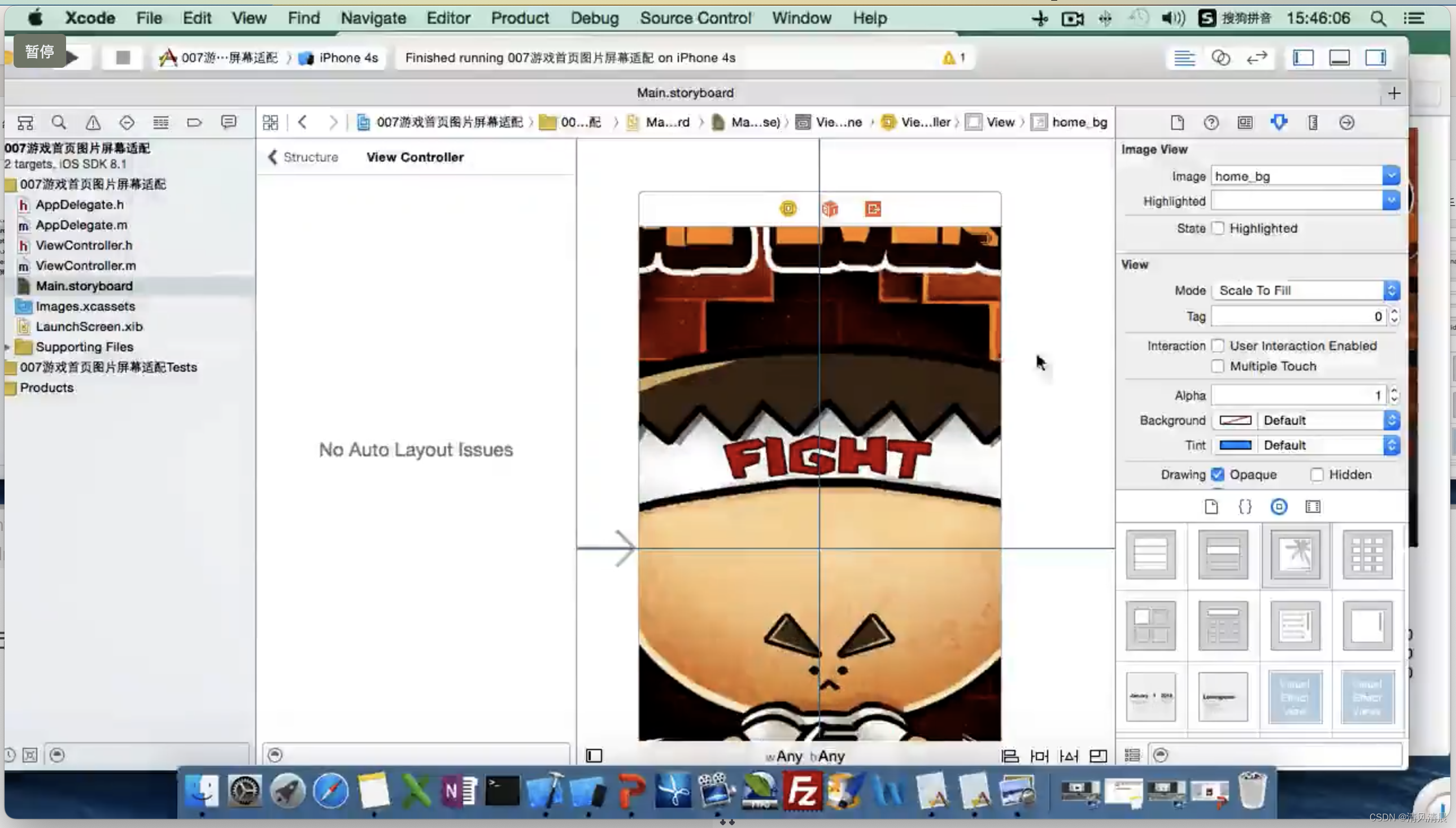The height and width of the screenshot is (828, 1456).
Task: Open the Debug menu
Action: point(594,18)
